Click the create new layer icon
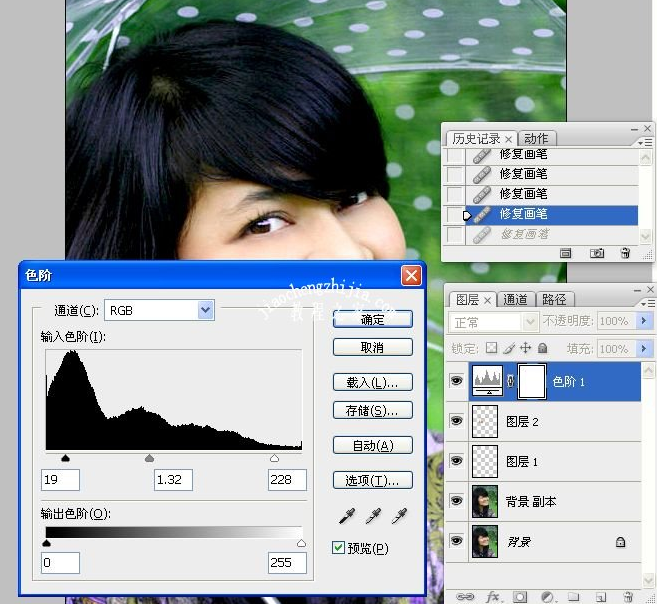Screen dimensions: 660x608 tap(600, 597)
